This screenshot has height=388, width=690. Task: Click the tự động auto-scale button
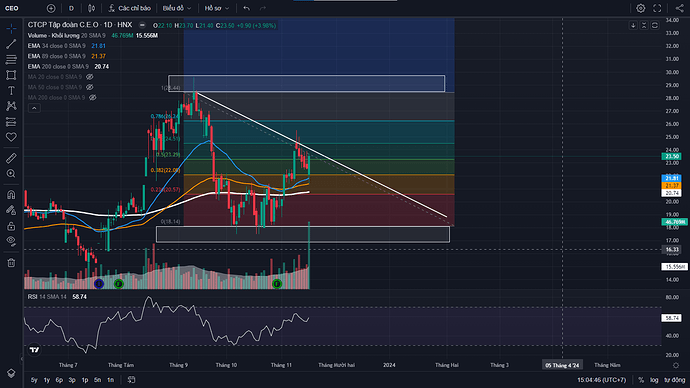point(675,380)
